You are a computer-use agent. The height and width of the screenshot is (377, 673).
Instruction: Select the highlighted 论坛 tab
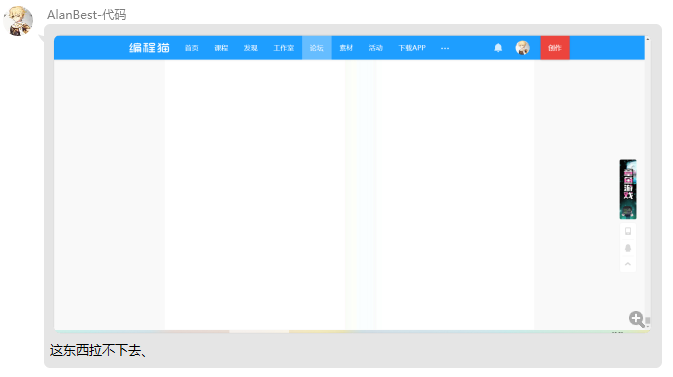(317, 48)
